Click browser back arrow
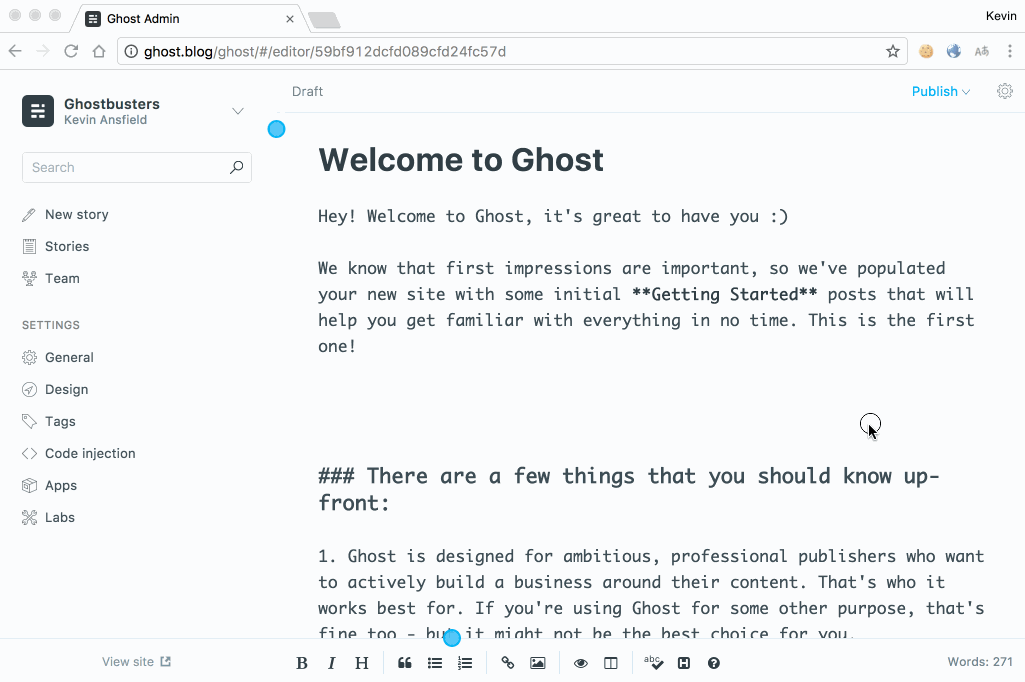 pos(15,51)
